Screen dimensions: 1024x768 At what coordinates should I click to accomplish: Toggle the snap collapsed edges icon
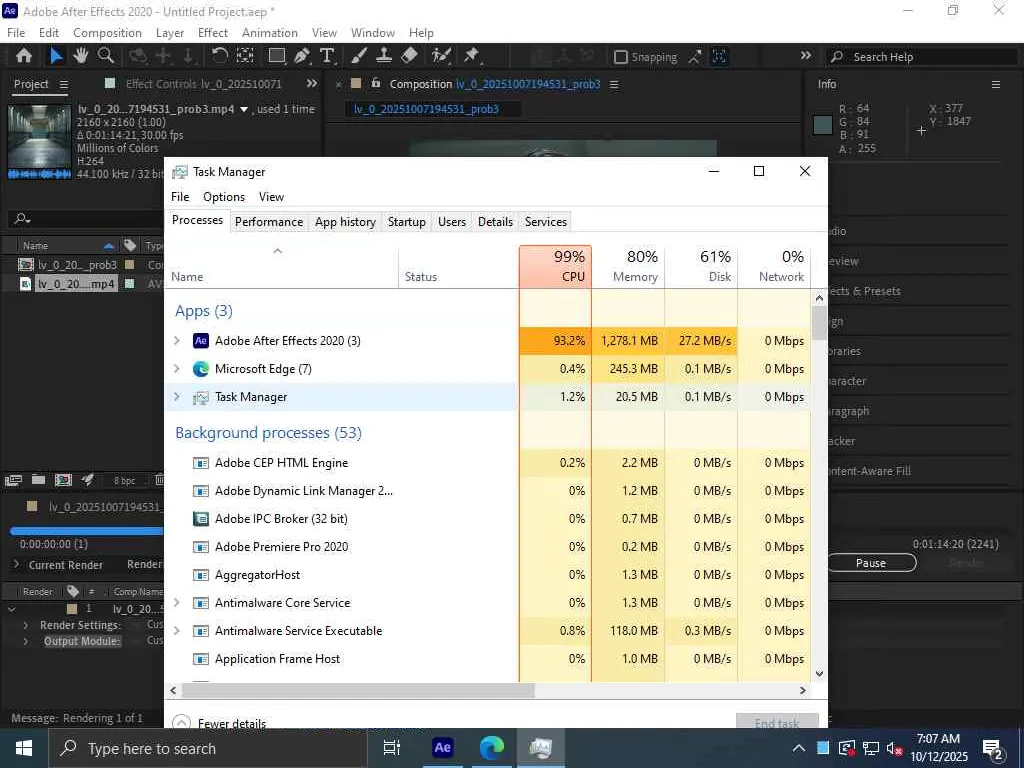695,57
